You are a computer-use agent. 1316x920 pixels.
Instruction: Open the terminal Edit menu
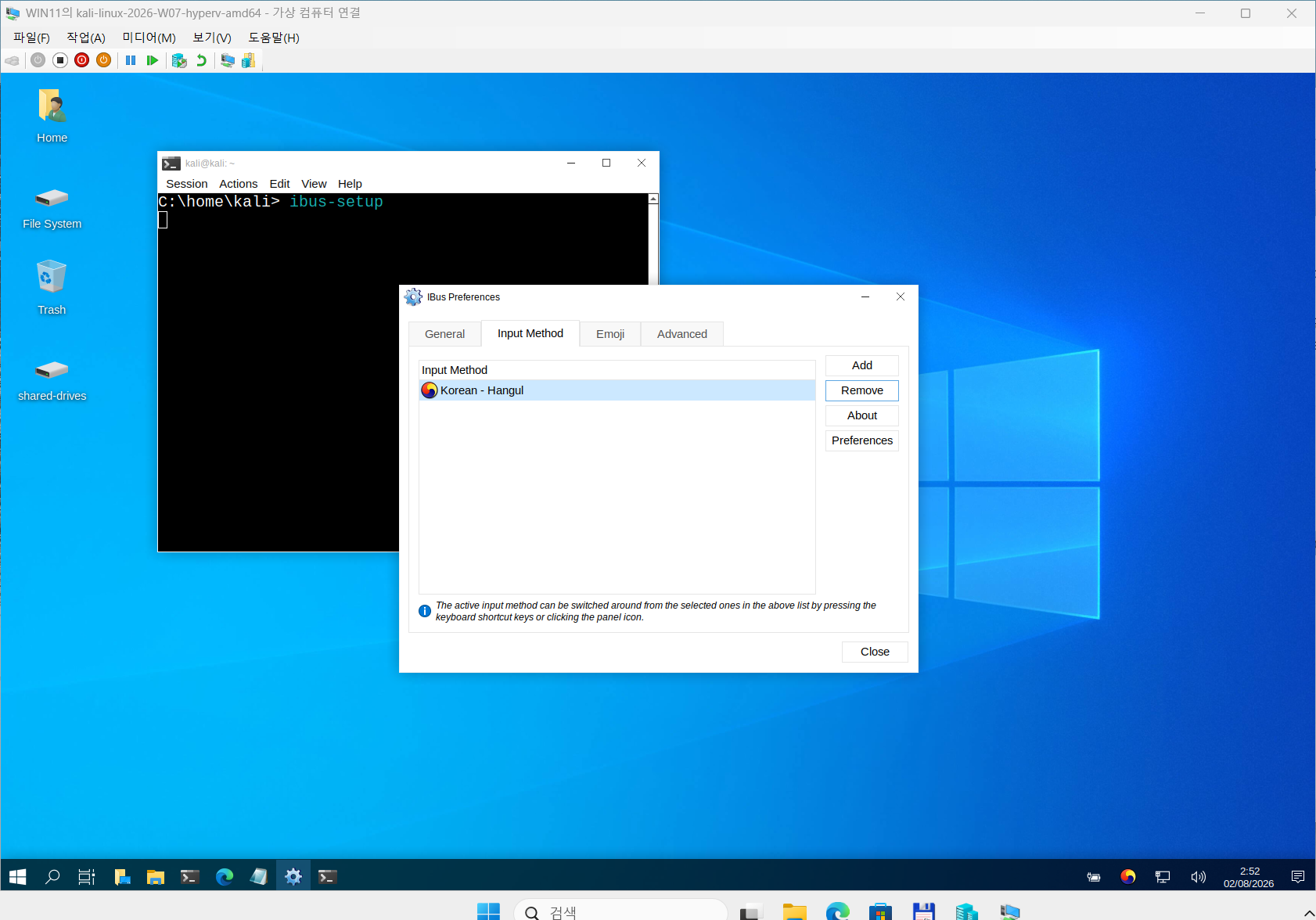pos(280,184)
